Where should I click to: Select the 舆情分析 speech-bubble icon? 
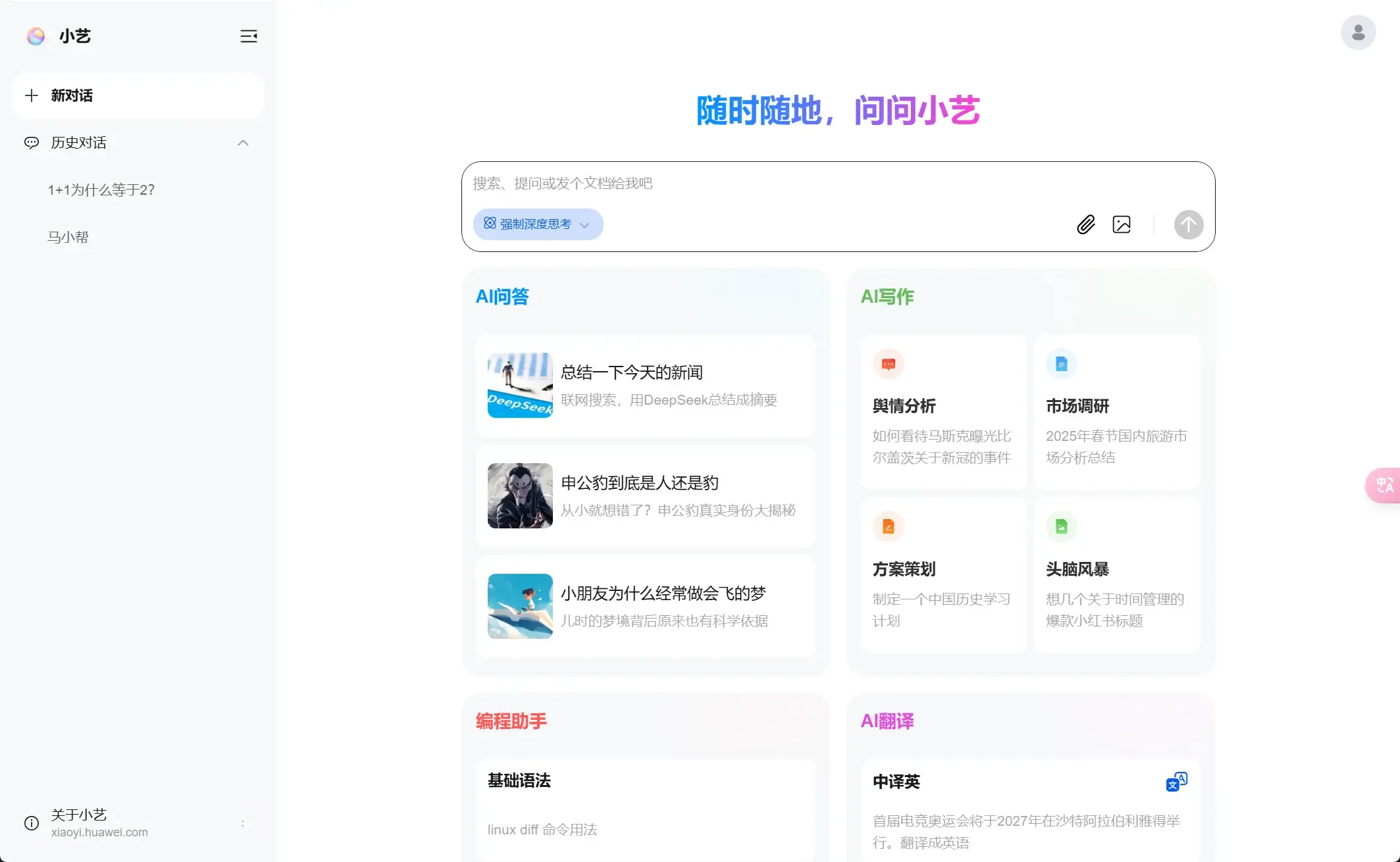click(889, 364)
